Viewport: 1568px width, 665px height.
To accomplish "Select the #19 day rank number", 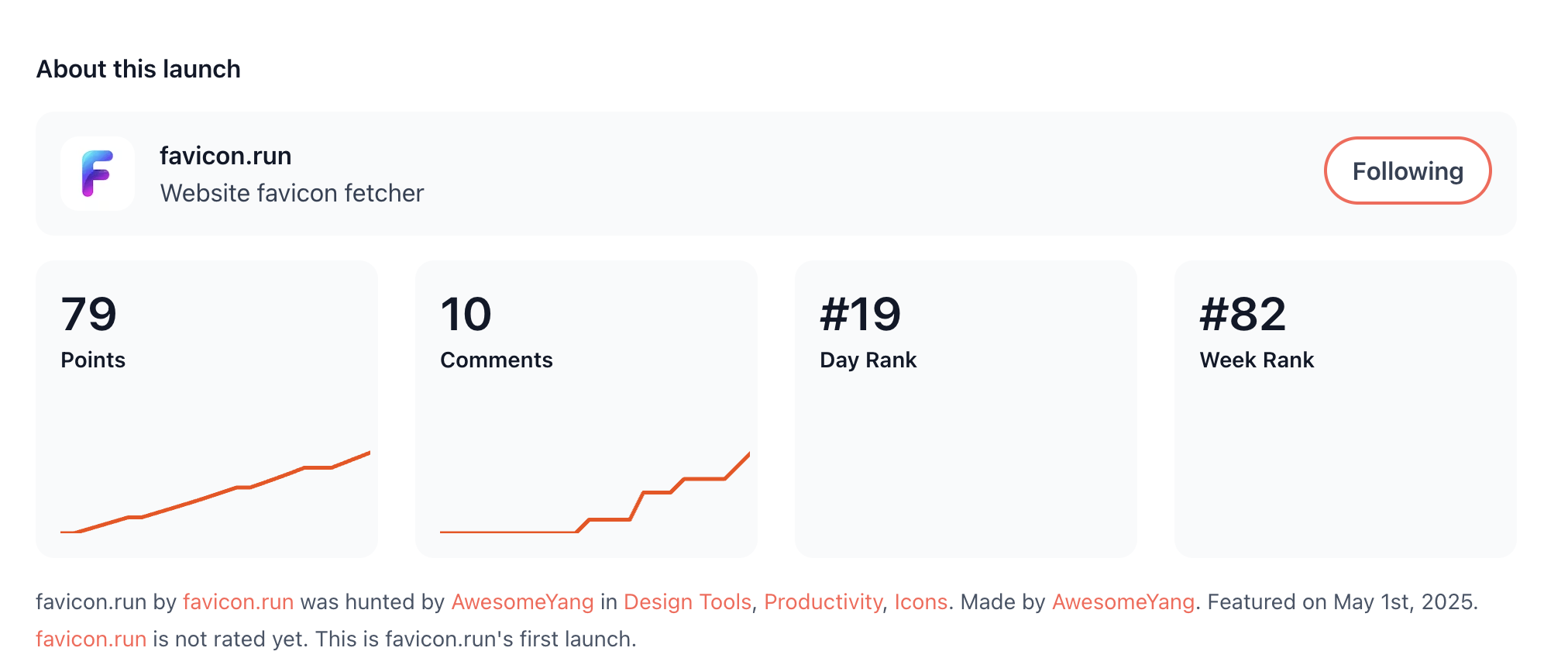I will point(860,314).
